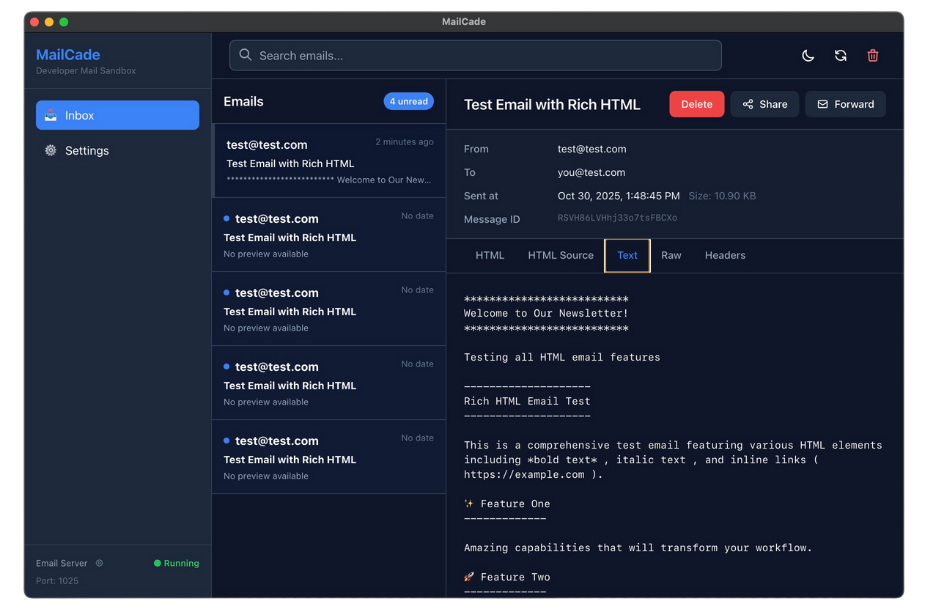Image resolution: width=925 pixels, height=606 pixels.
Task: Open the HTML Source view
Action: point(560,255)
